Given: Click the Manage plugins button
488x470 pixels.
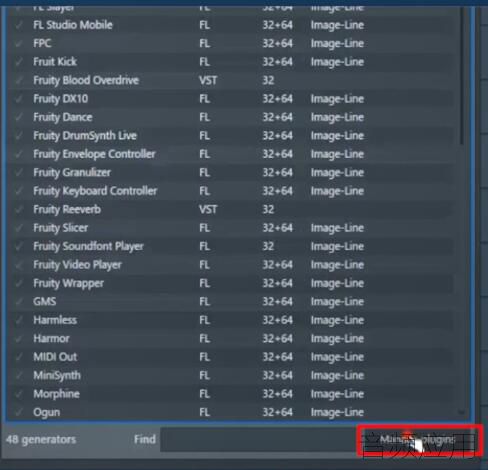Looking at the screenshot, I should pyautogui.click(x=419, y=440).
